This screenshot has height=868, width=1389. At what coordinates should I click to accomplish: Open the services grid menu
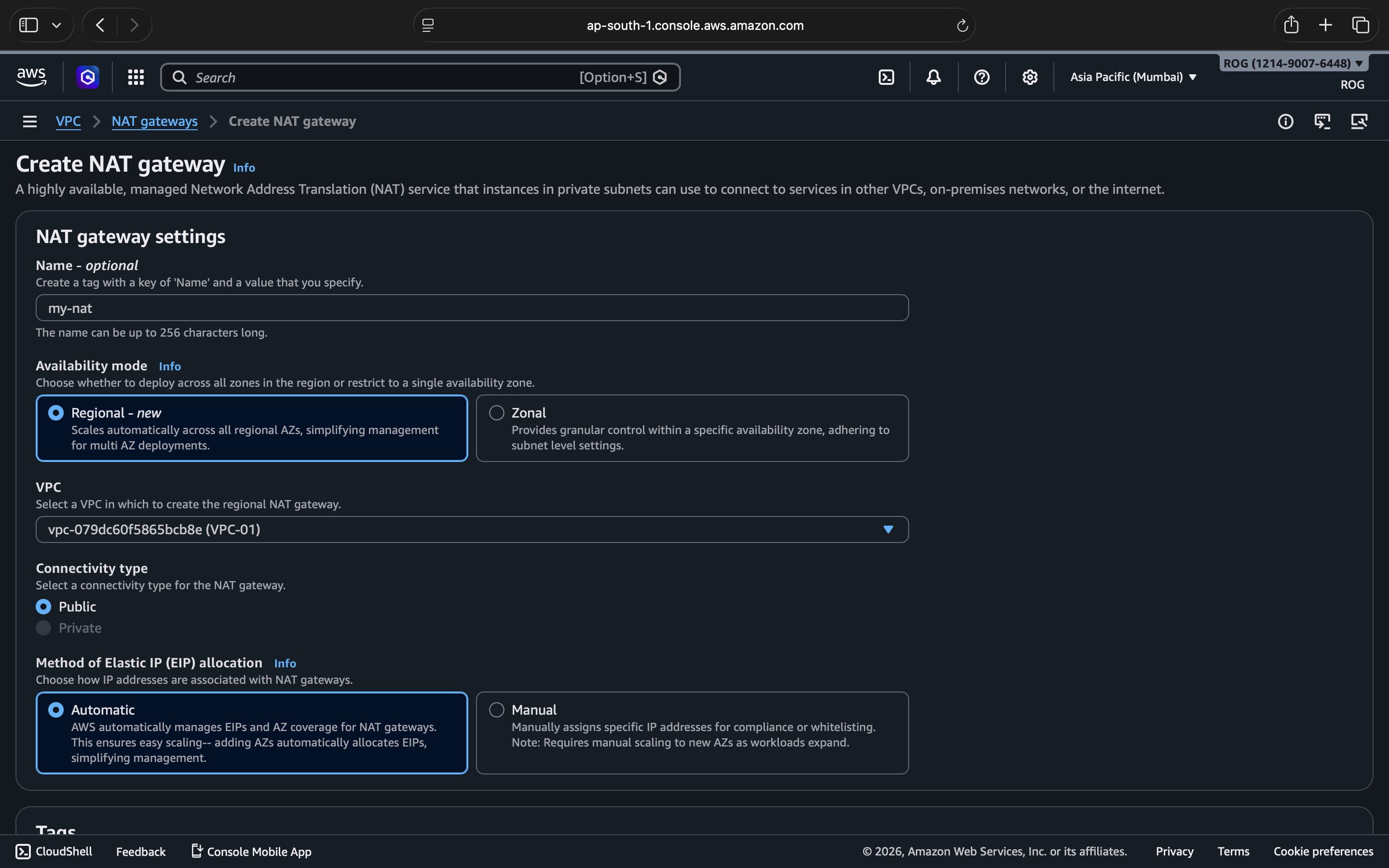point(136,77)
